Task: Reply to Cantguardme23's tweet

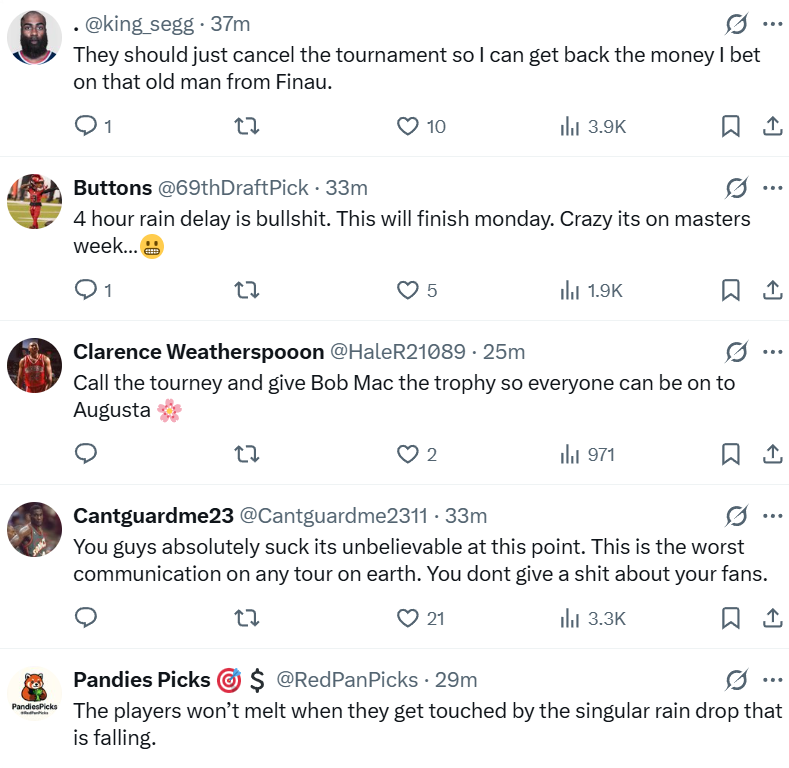Action: (x=87, y=618)
